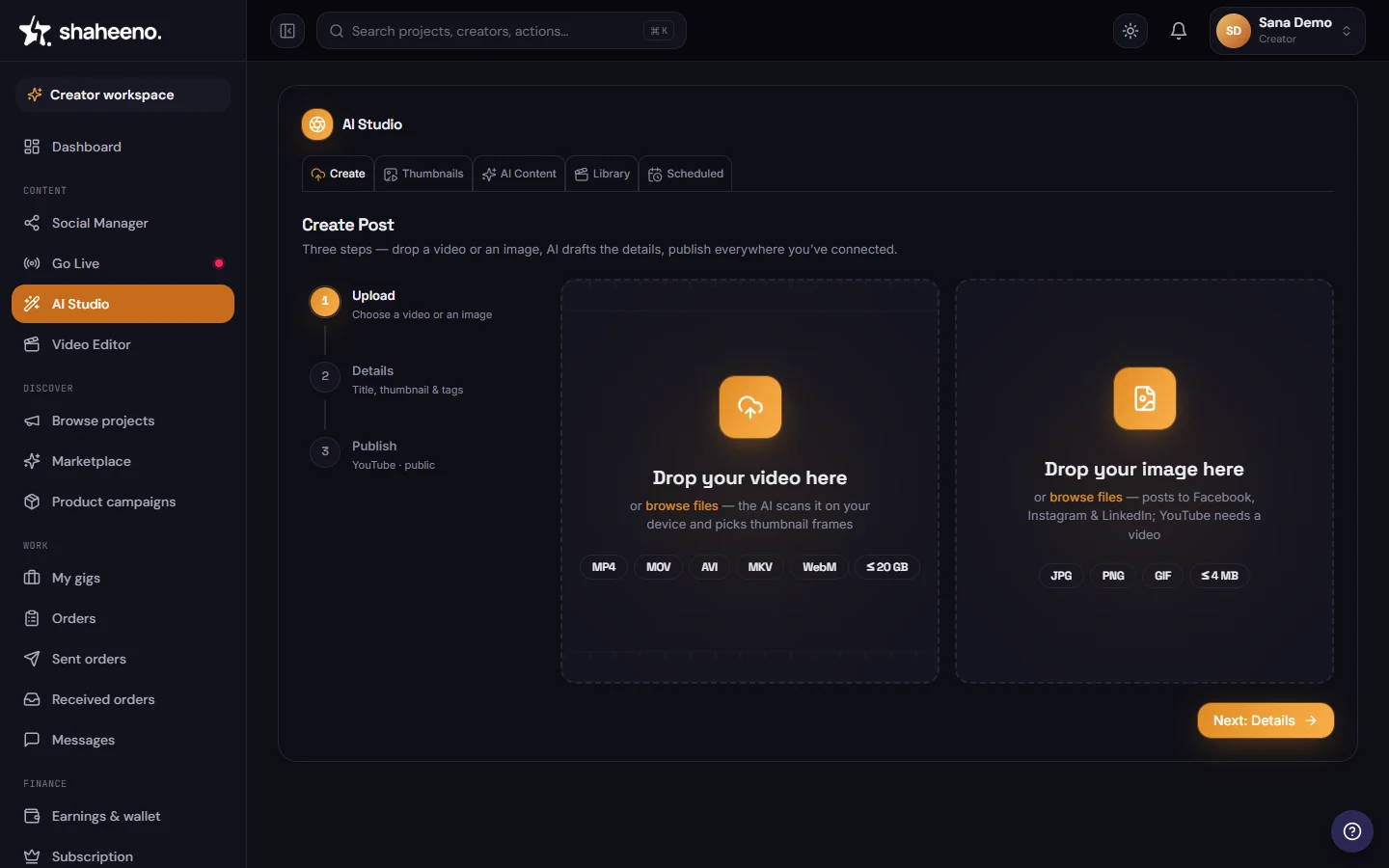Switch to the Library tab

click(602, 174)
